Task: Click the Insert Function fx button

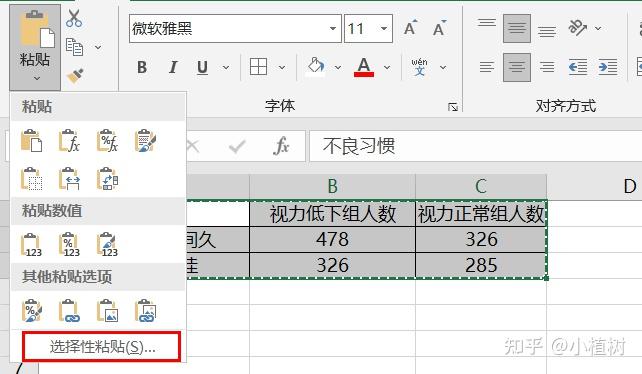Action: click(281, 146)
